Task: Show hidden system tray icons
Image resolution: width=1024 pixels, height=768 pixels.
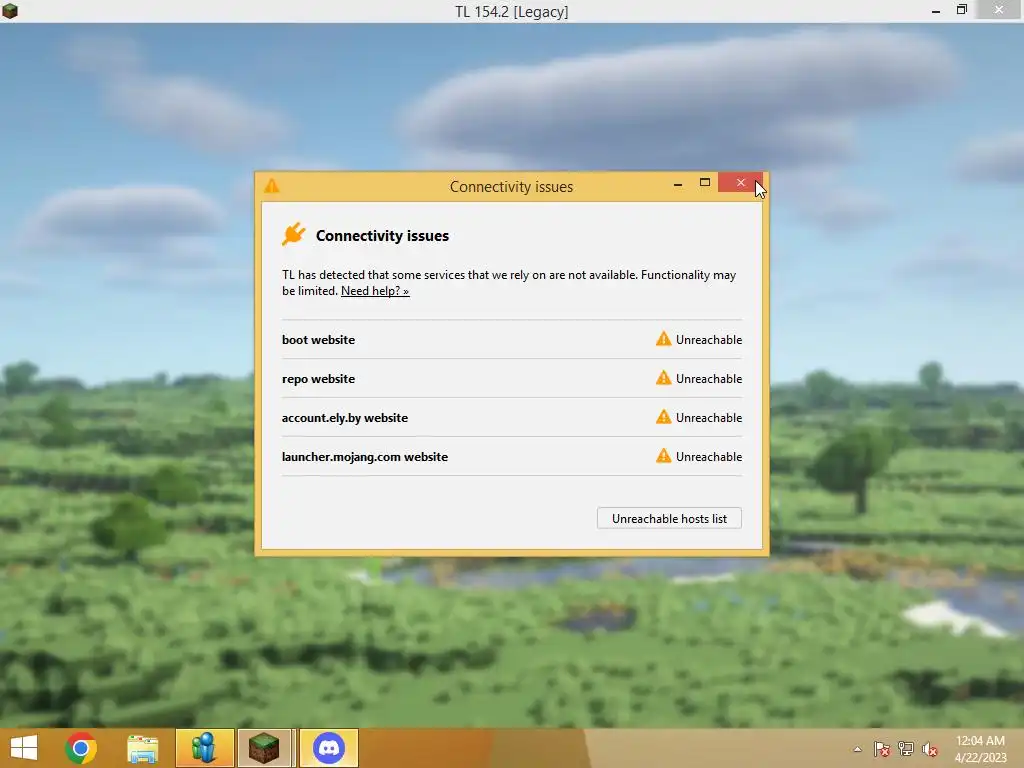Action: 857,749
